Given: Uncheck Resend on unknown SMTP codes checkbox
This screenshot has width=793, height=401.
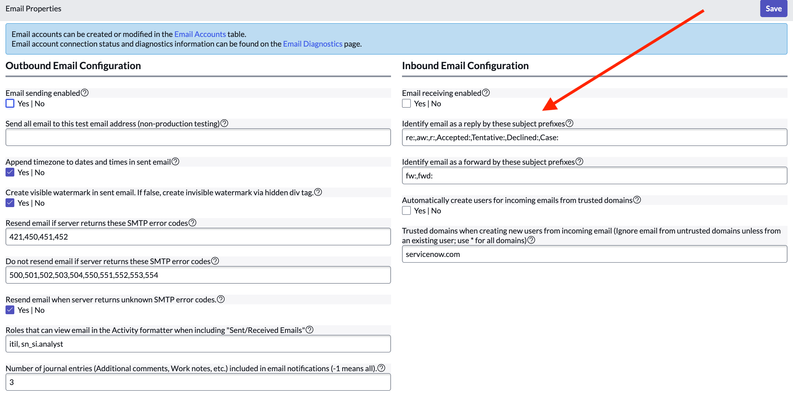Looking at the screenshot, I should pyautogui.click(x=10, y=310).
